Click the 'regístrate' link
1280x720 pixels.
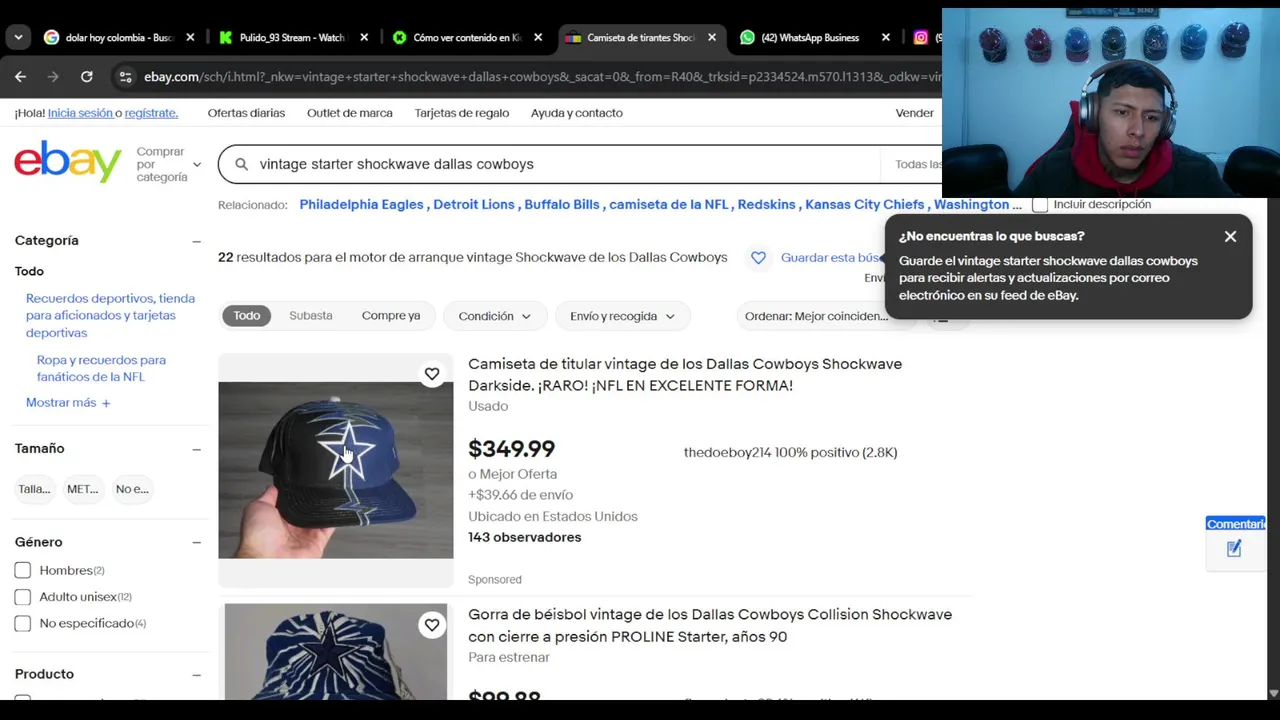click(x=151, y=113)
